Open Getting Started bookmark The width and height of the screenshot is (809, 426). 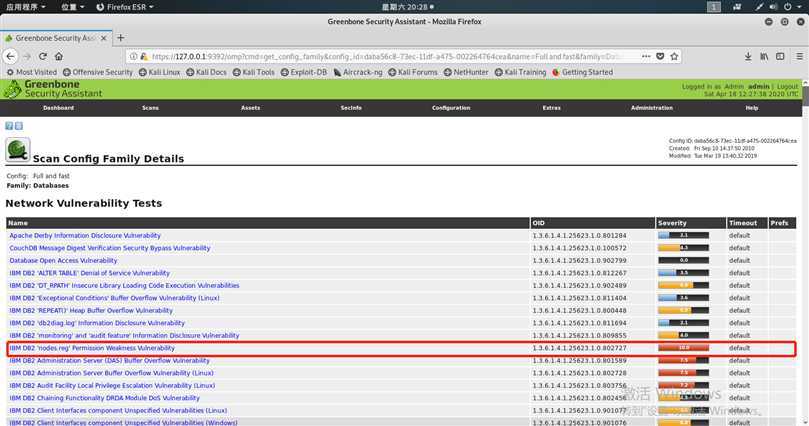point(583,72)
